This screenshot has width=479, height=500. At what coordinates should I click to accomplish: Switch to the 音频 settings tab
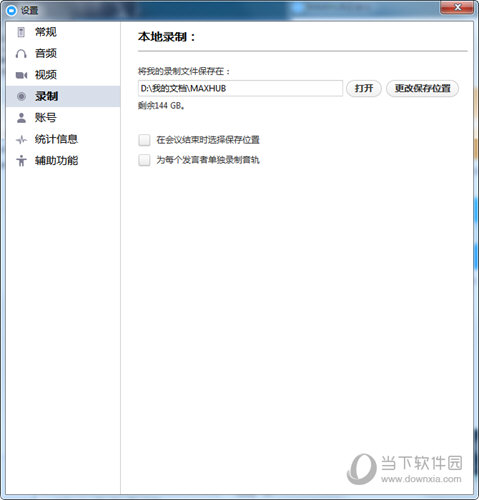[x=63, y=53]
